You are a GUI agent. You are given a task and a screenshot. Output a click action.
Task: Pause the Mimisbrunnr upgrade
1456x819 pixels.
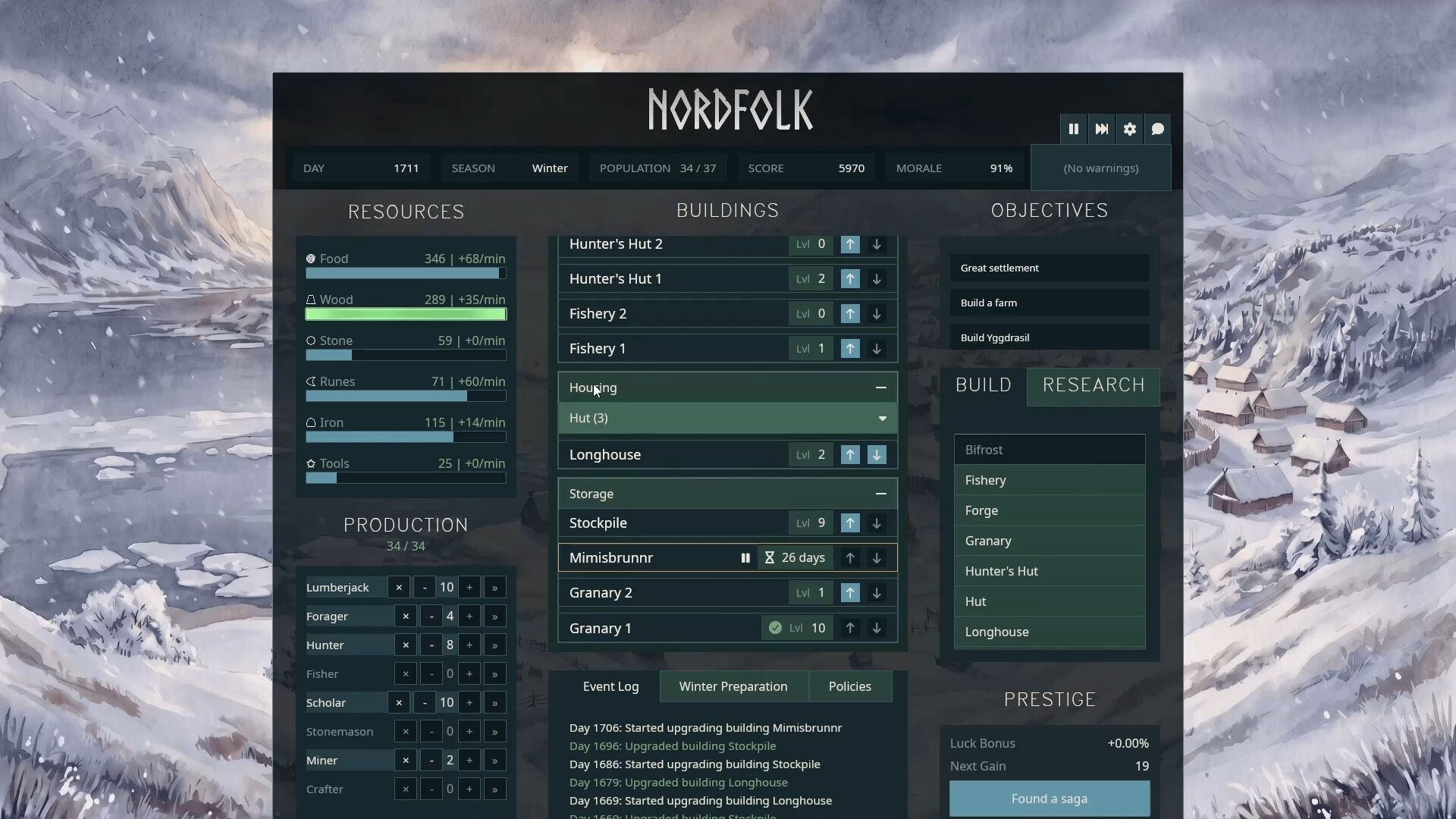coord(745,558)
